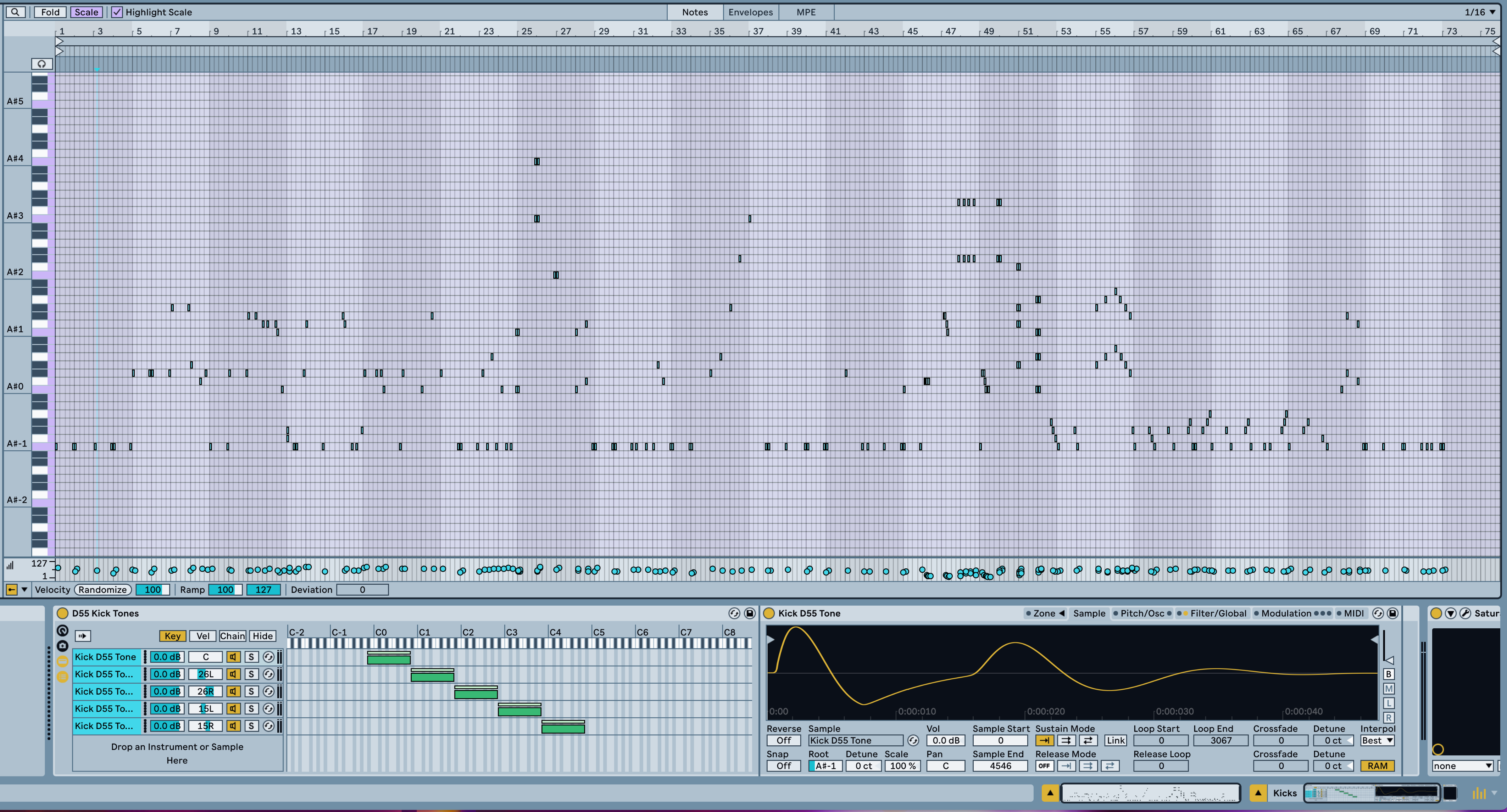Click the Auto Select chain button
The height and width of the screenshot is (812, 1507).
click(83, 636)
